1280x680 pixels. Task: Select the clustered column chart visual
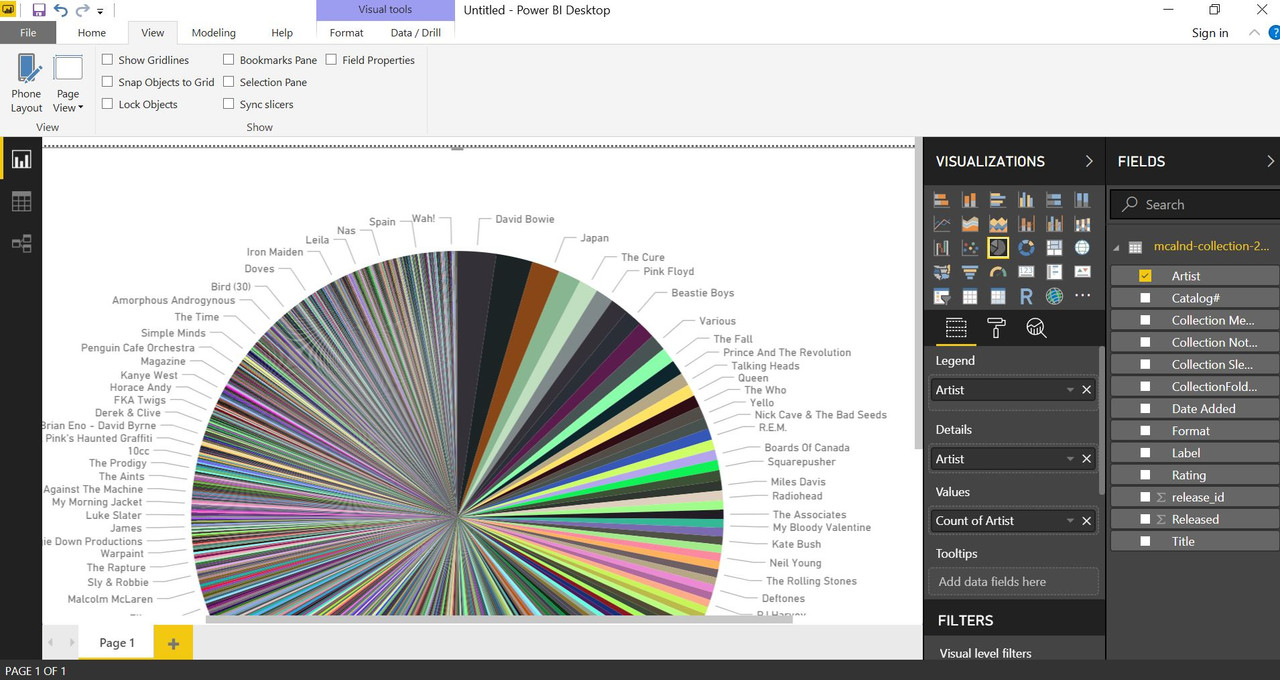pyautogui.click(x=1026, y=200)
